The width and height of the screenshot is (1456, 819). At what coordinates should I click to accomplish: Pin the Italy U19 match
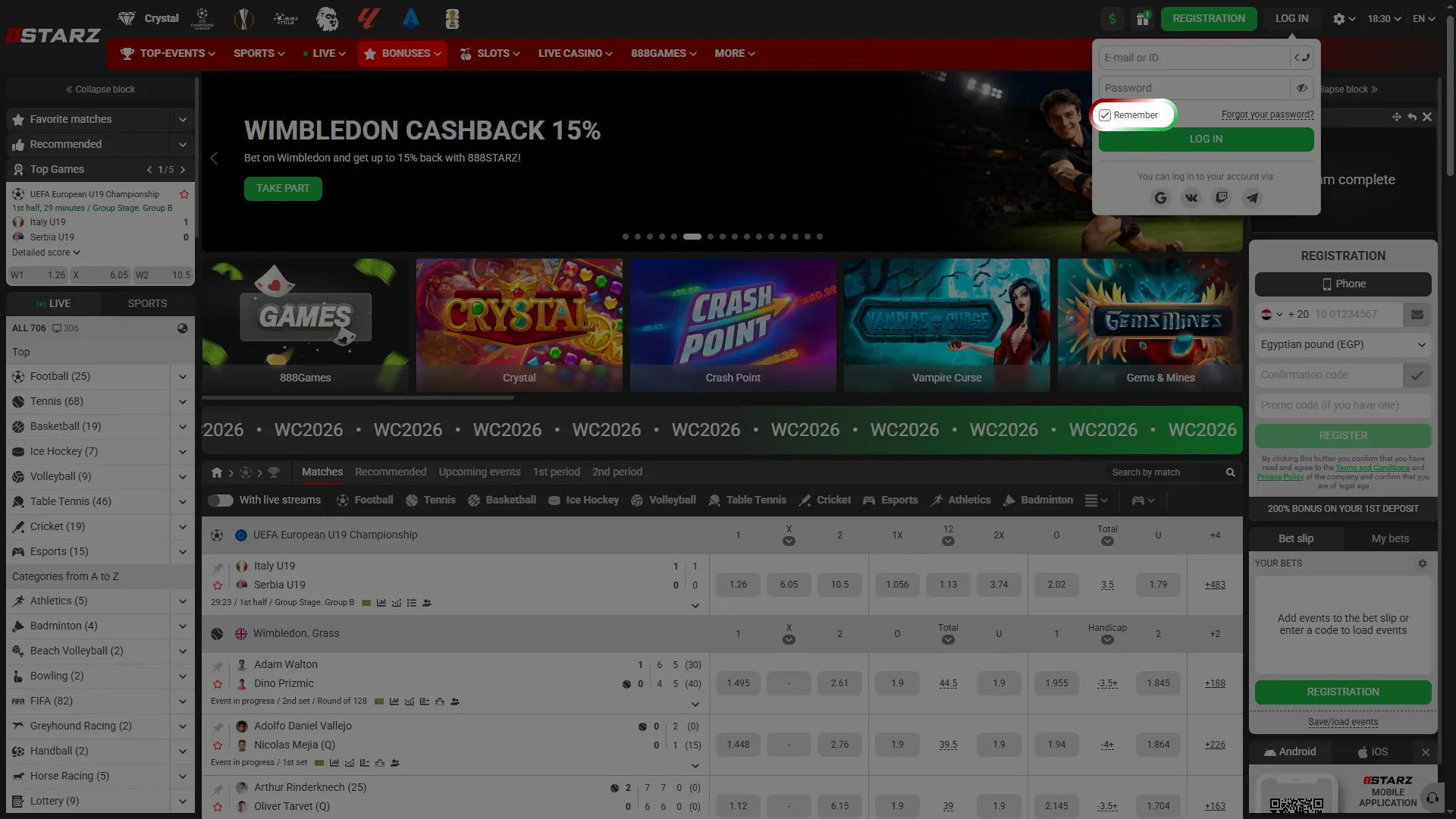point(218,567)
